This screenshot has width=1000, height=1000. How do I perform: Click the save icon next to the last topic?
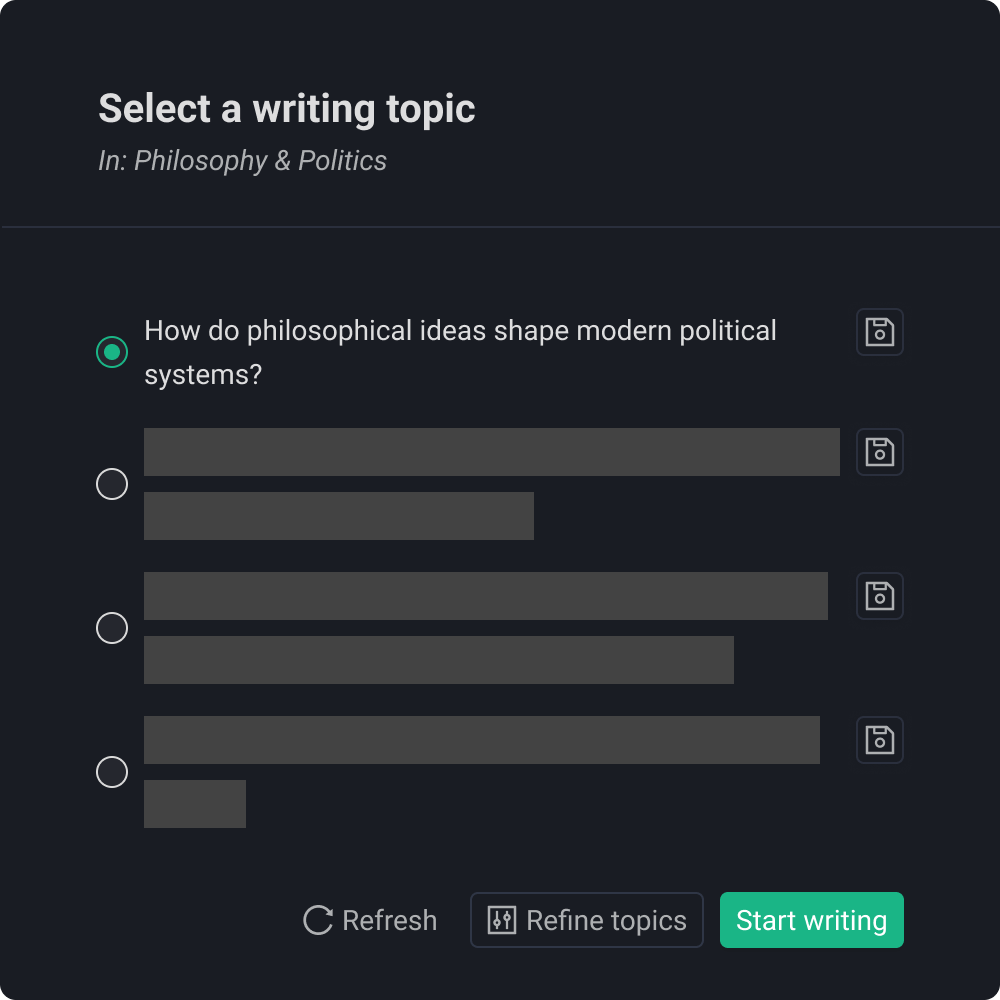tap(879, 740)
